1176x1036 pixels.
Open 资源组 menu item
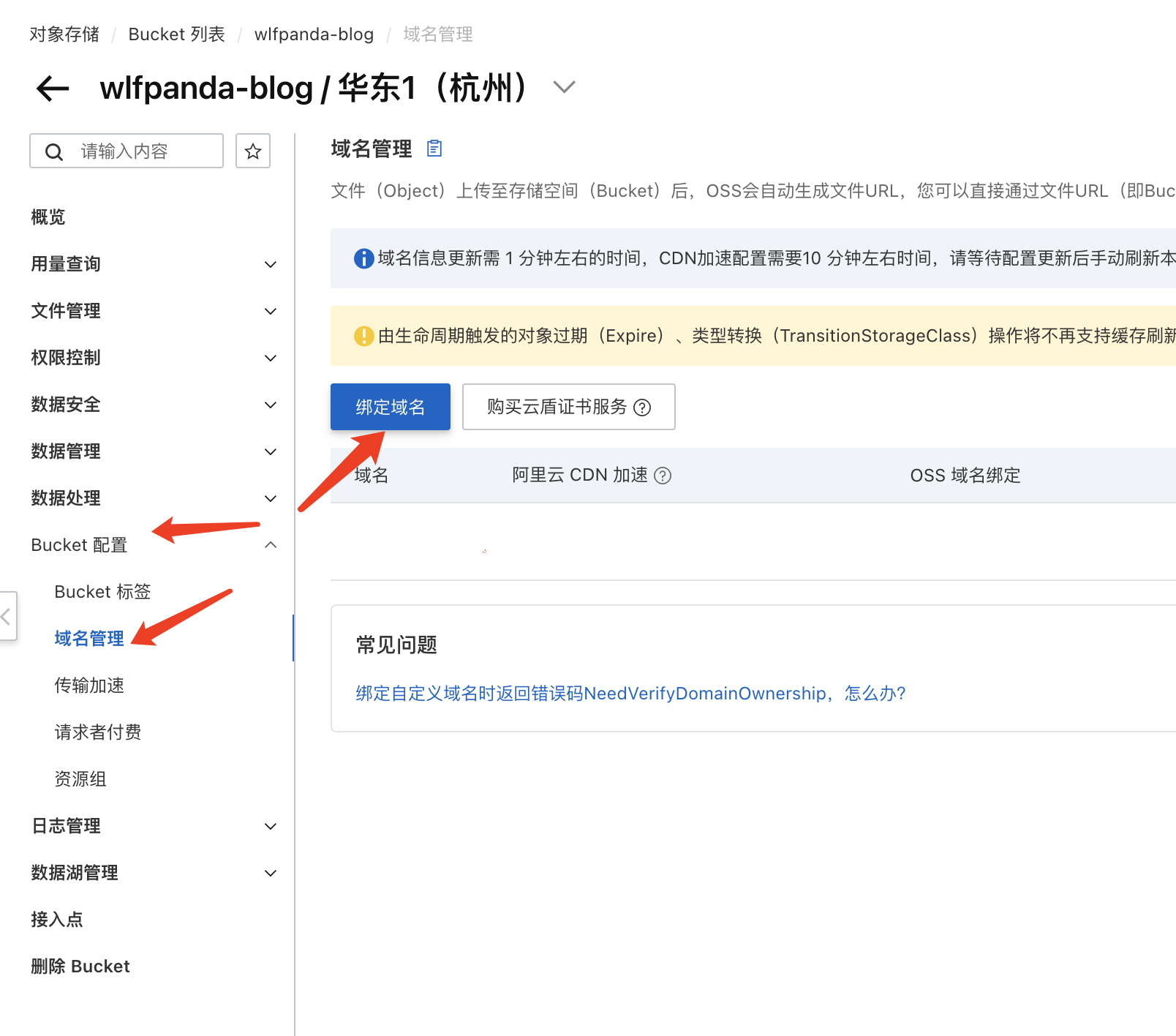[80, 779]
